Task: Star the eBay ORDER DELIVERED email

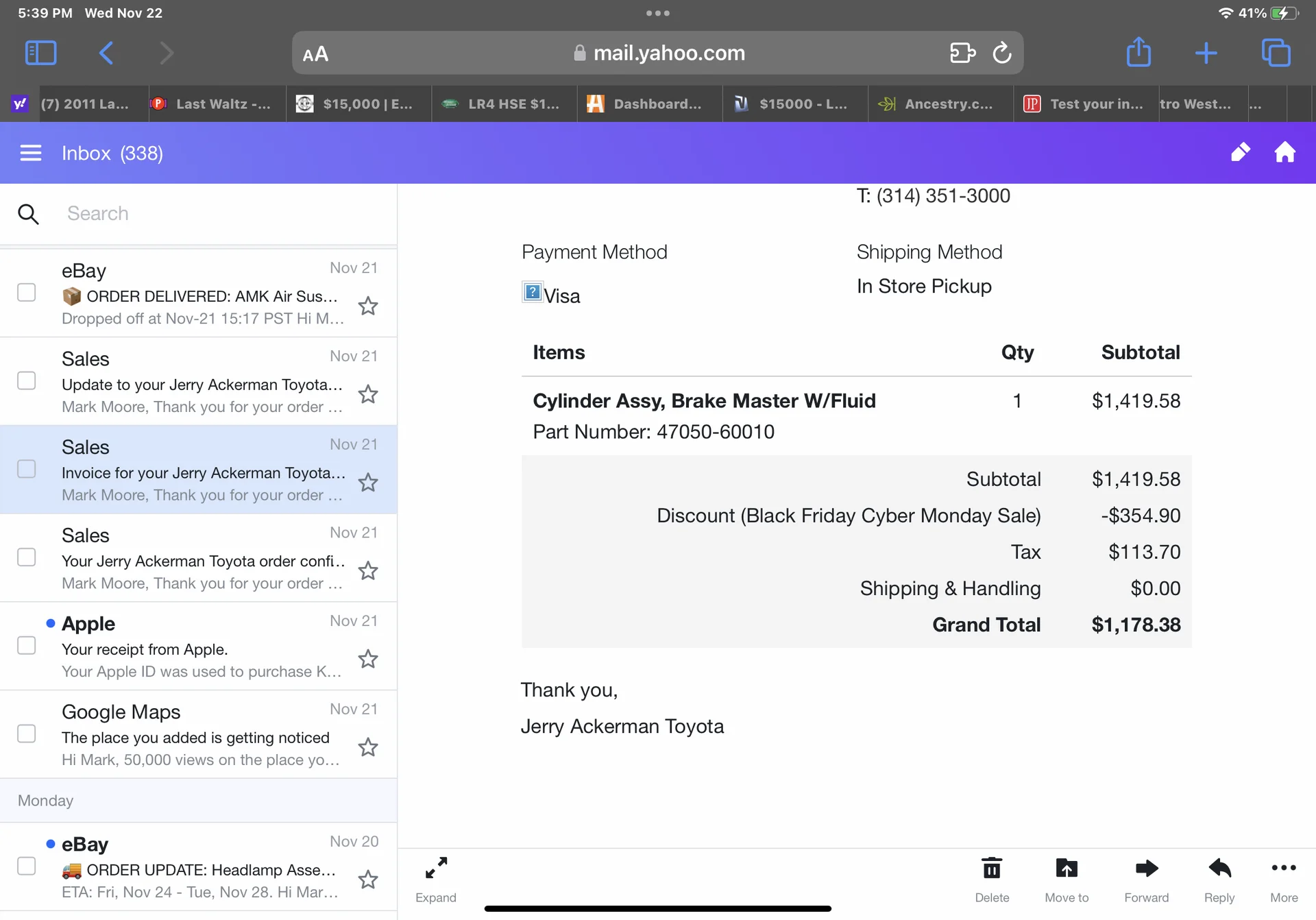Action: point(368,306)
